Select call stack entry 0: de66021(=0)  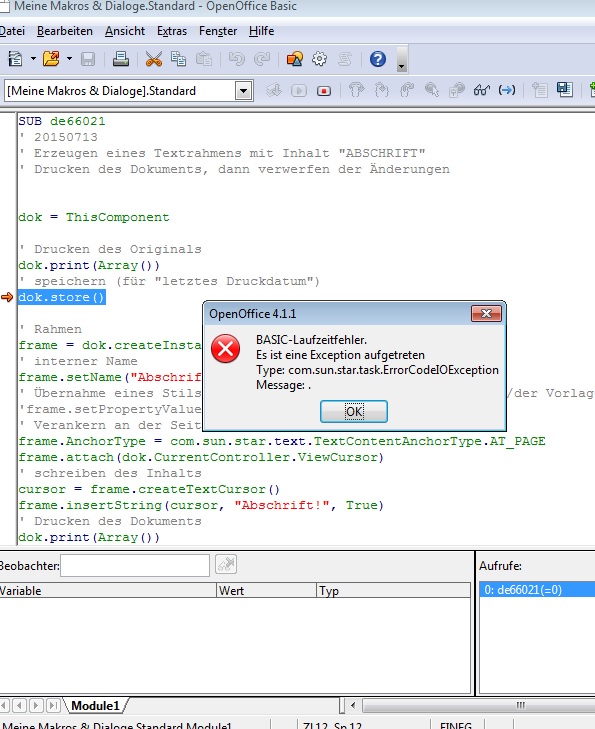point(537,590)
